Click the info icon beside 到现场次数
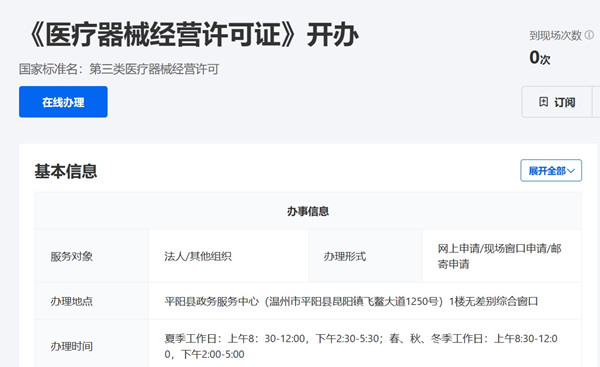The height and width of the screenshot is (367, 600). coord(590,35)
